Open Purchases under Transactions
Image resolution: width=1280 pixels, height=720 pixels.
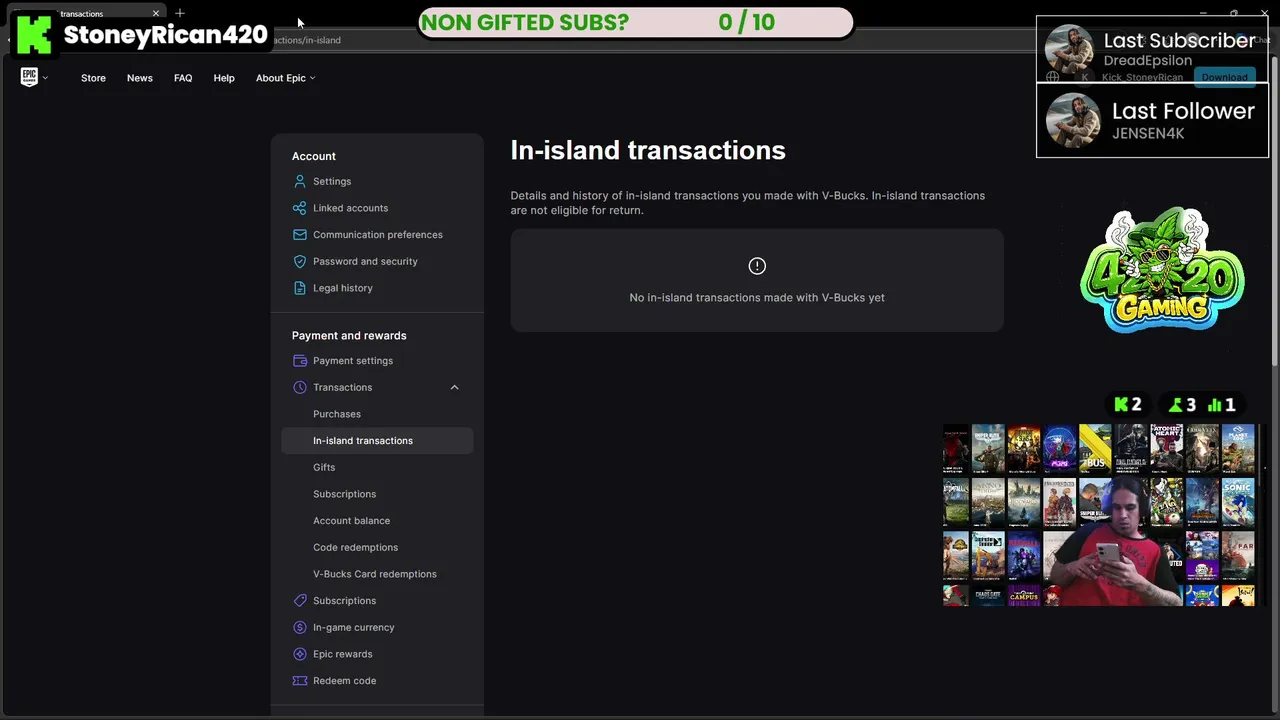pyautogui.click(x=337, y=414)
